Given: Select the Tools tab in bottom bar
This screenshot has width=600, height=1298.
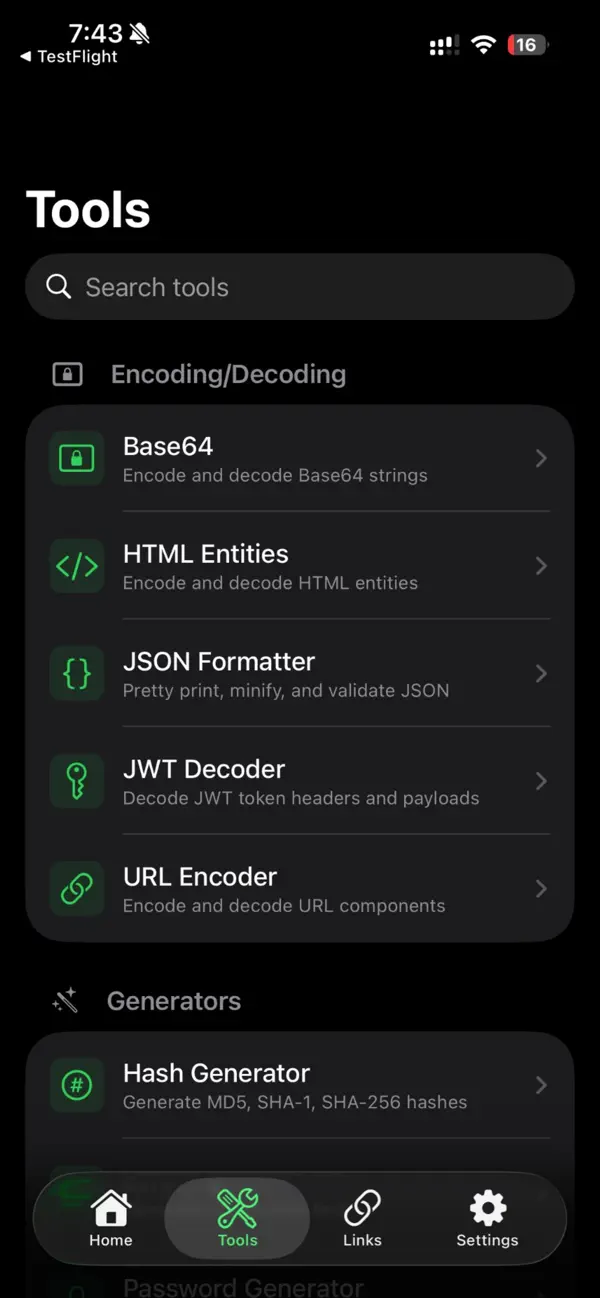Looking at the screenshot, I should click(236, 1218).
